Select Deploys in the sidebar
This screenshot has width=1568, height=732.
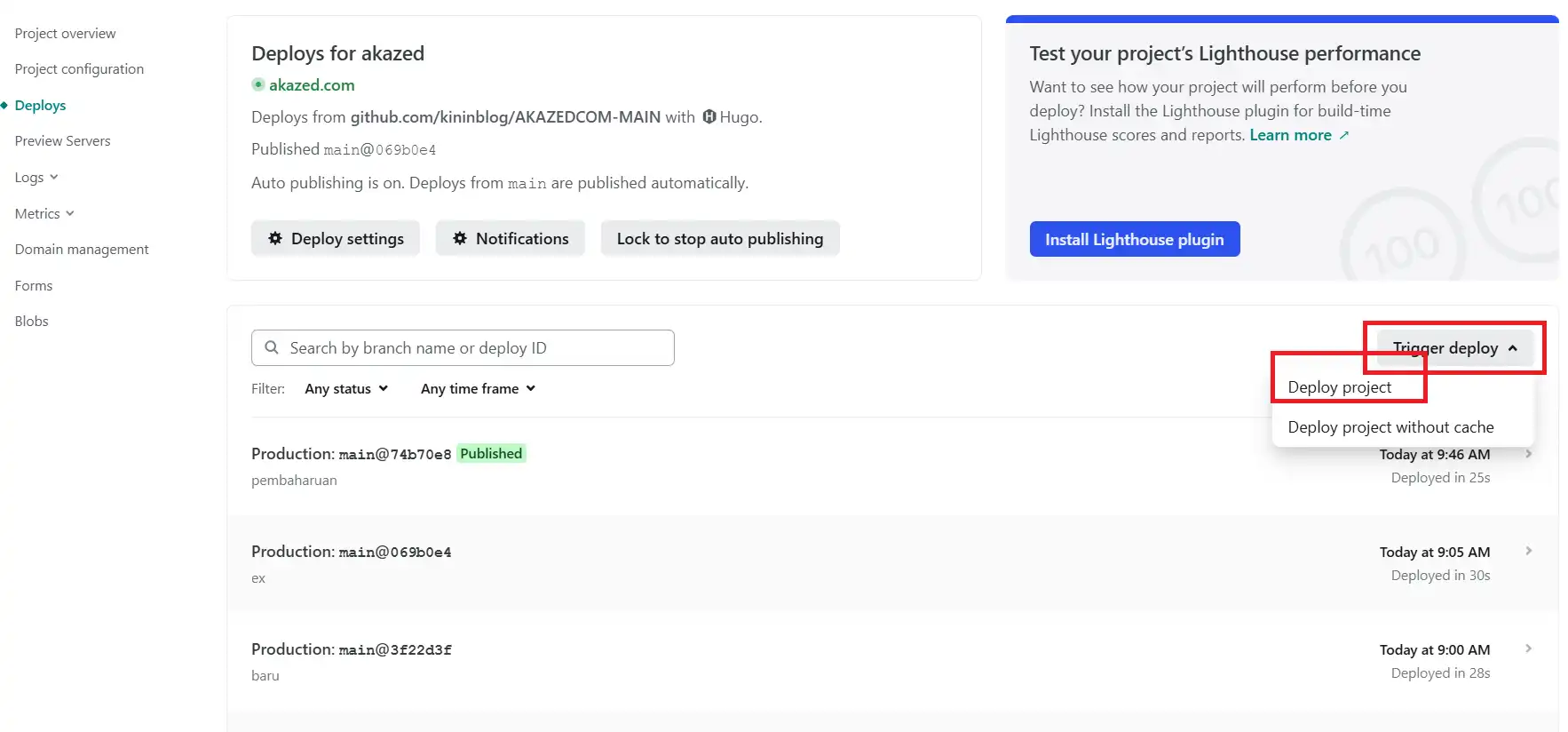pyautogui.click(x=40, y=105)
